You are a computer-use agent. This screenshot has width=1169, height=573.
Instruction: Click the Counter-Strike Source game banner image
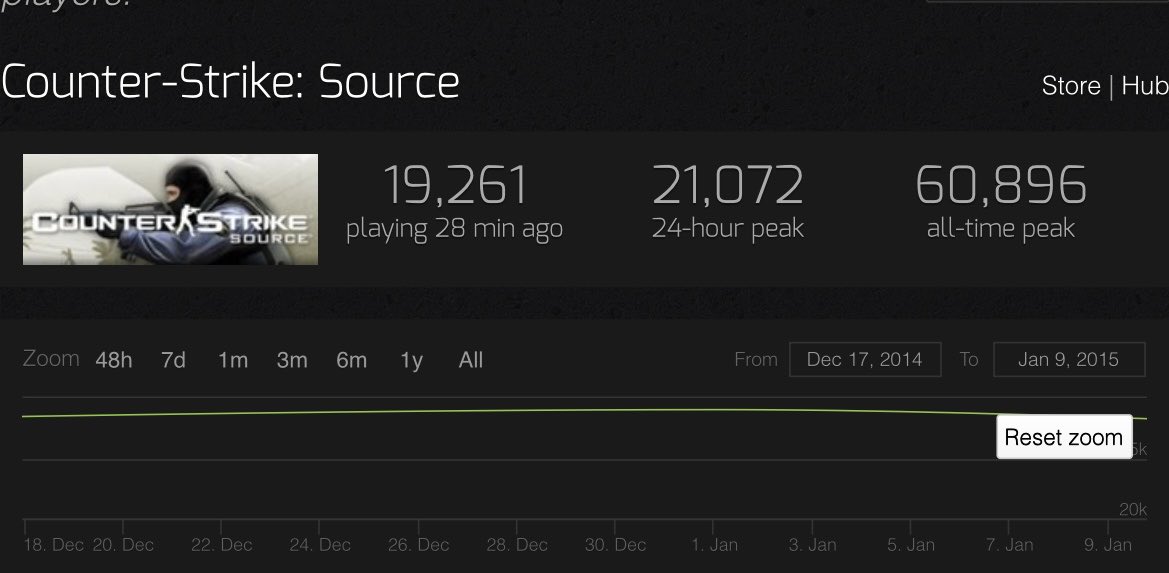(171, 209)
